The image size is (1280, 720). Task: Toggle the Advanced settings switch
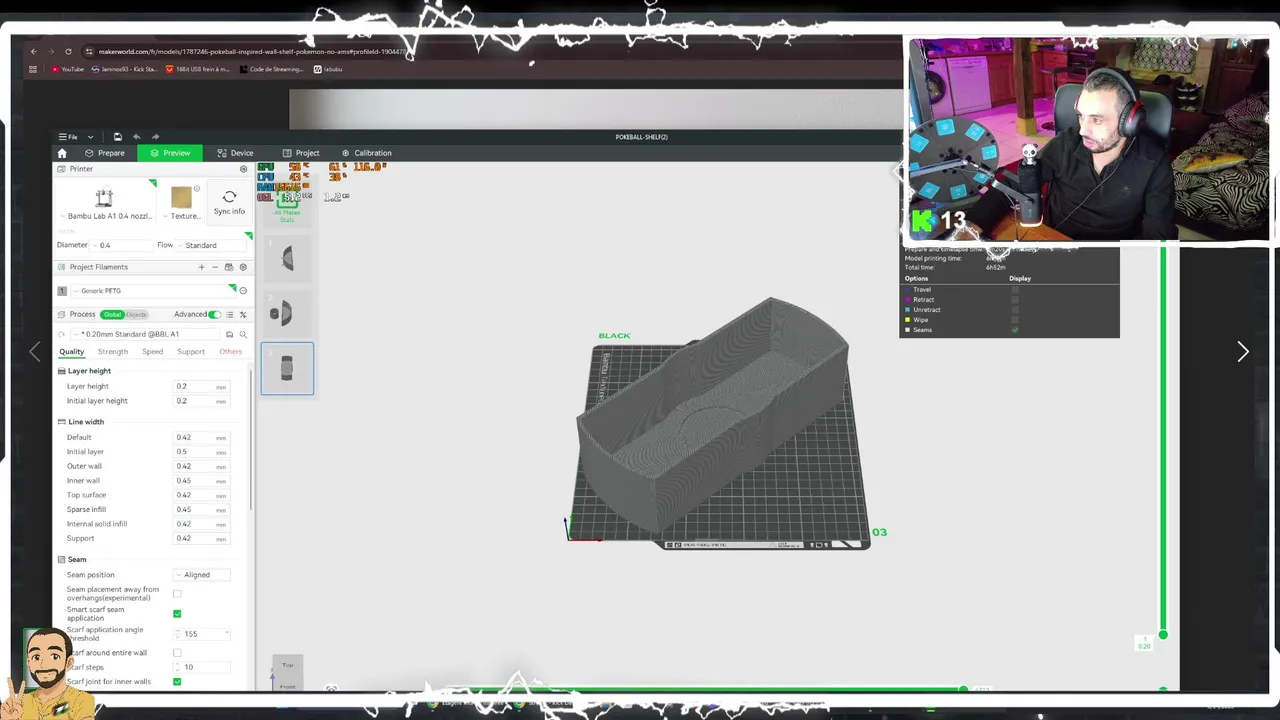[x=214, y=314]
